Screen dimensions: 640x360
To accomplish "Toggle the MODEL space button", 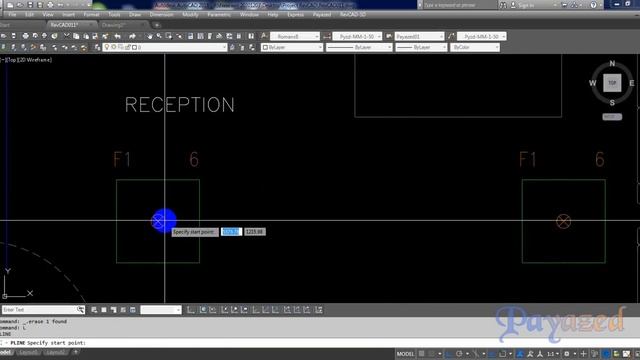I will tap(405, 354).
